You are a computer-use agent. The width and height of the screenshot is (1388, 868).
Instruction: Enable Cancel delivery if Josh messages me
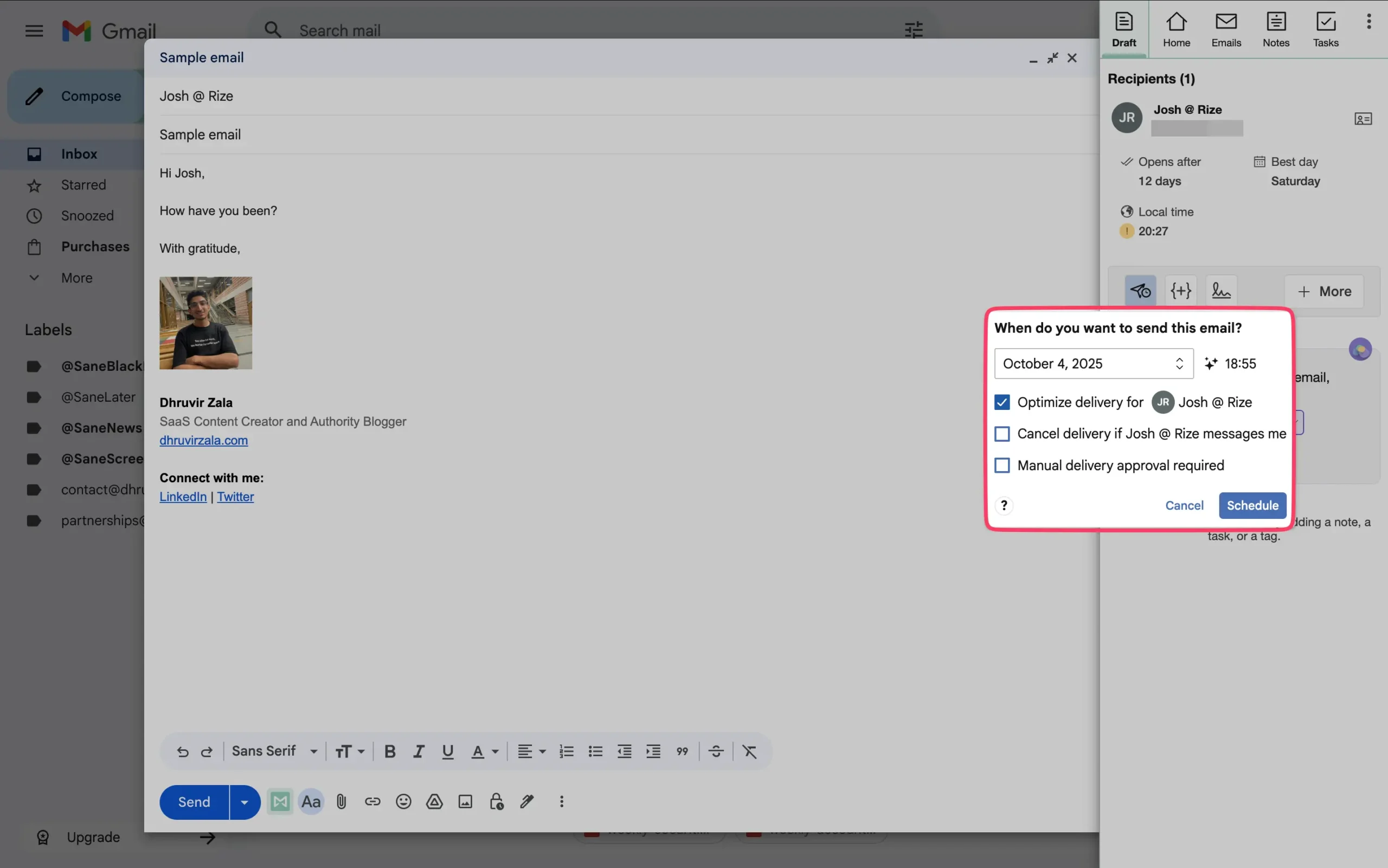point(1001,434)
